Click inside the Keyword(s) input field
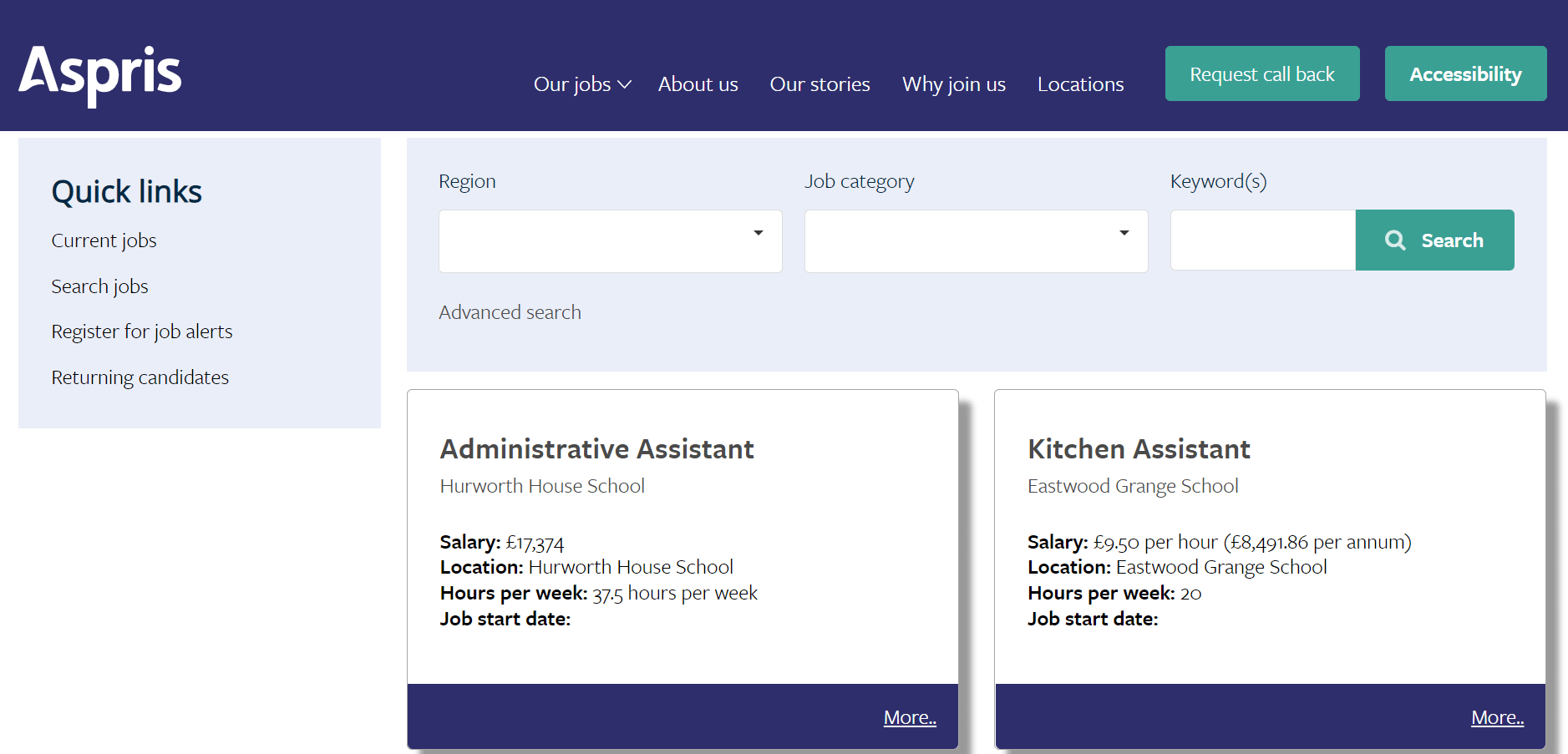Screen dimensions: 1568x754 tap(1261, 240)
